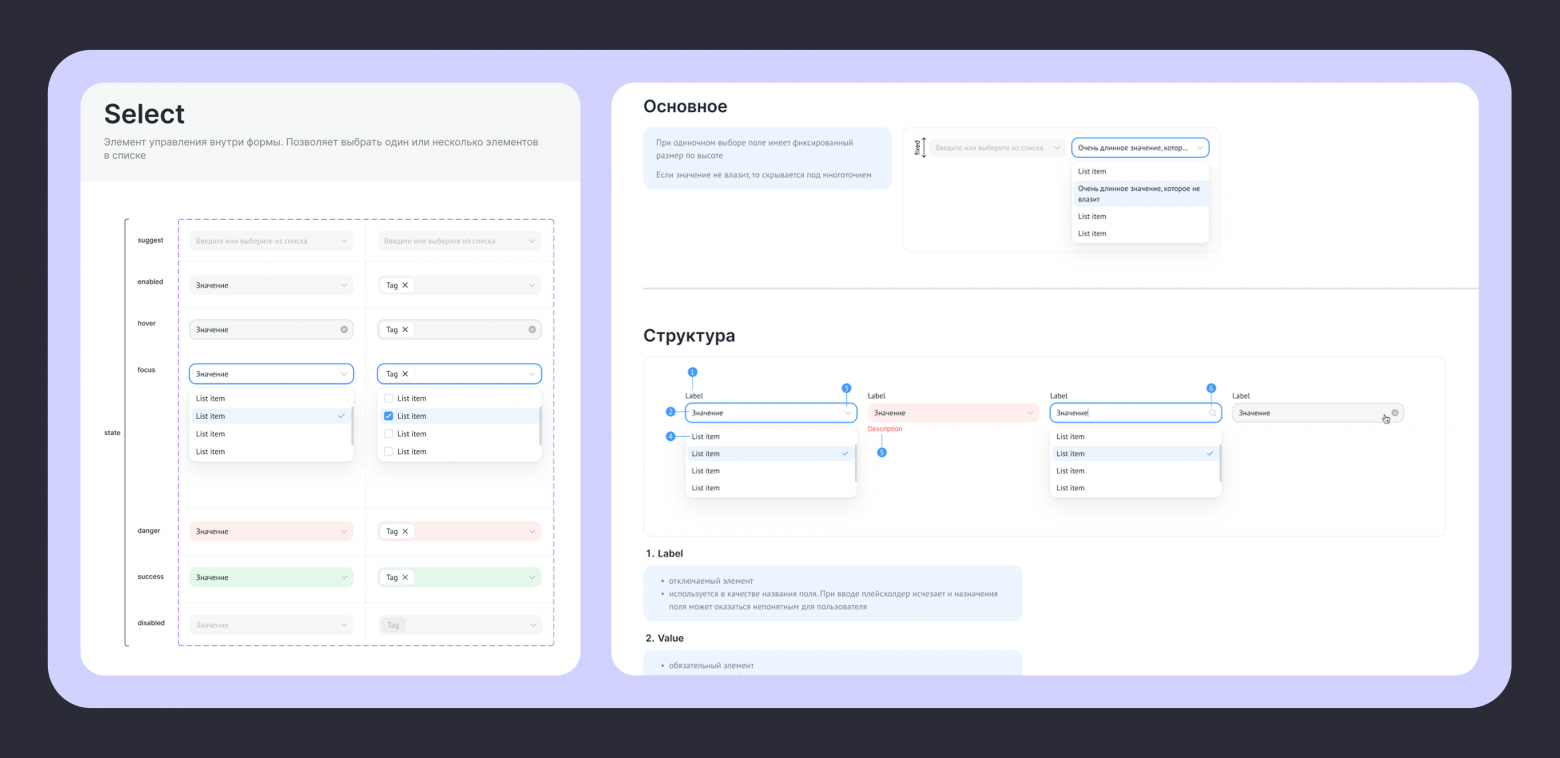
Task: Open the success Значение select chevron
Action: (x=344, y=577)
